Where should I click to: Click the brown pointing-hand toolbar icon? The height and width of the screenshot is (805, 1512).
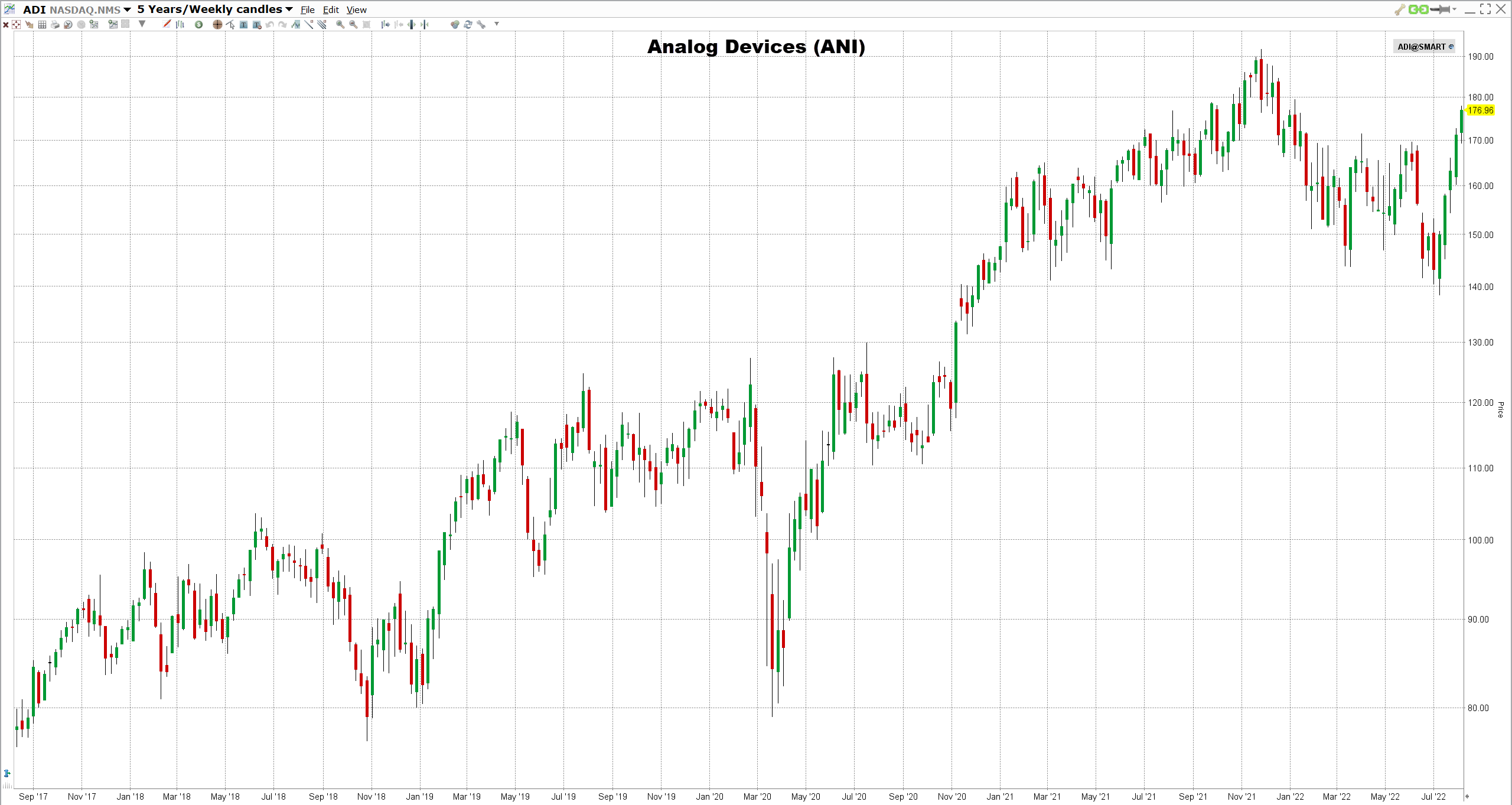[x=29, y=24]
